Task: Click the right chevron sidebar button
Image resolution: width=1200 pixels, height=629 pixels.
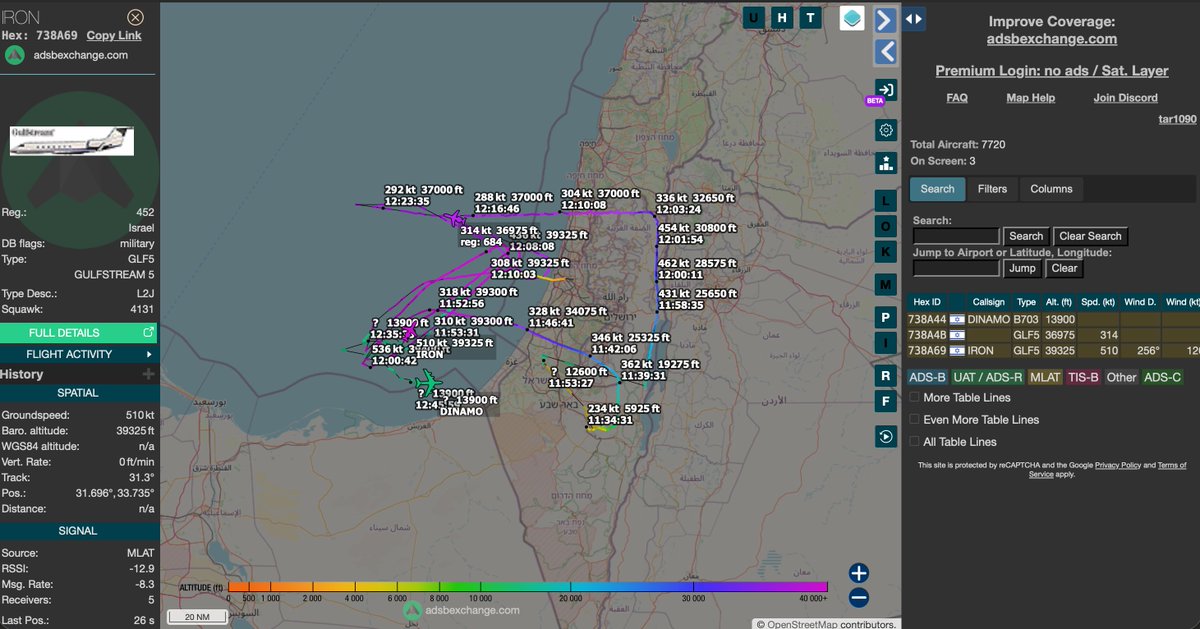Action: pos(885,20)
